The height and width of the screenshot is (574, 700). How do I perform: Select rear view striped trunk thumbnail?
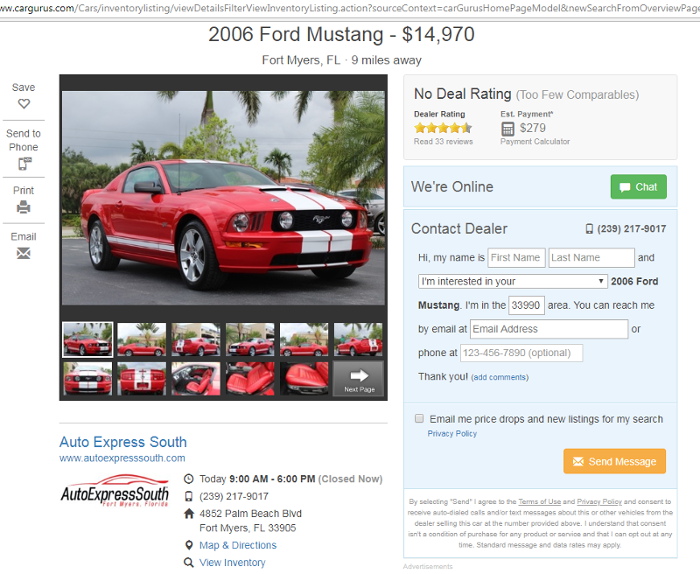point(142,379)
